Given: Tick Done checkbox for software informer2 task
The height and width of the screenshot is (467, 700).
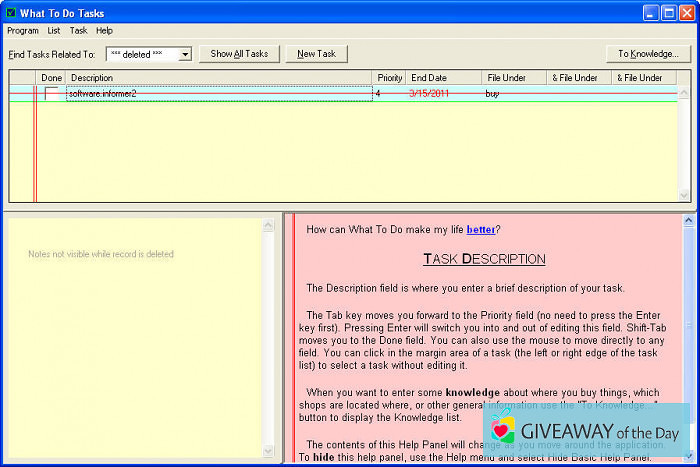Looking at the screenshot, I should (51, 93).
